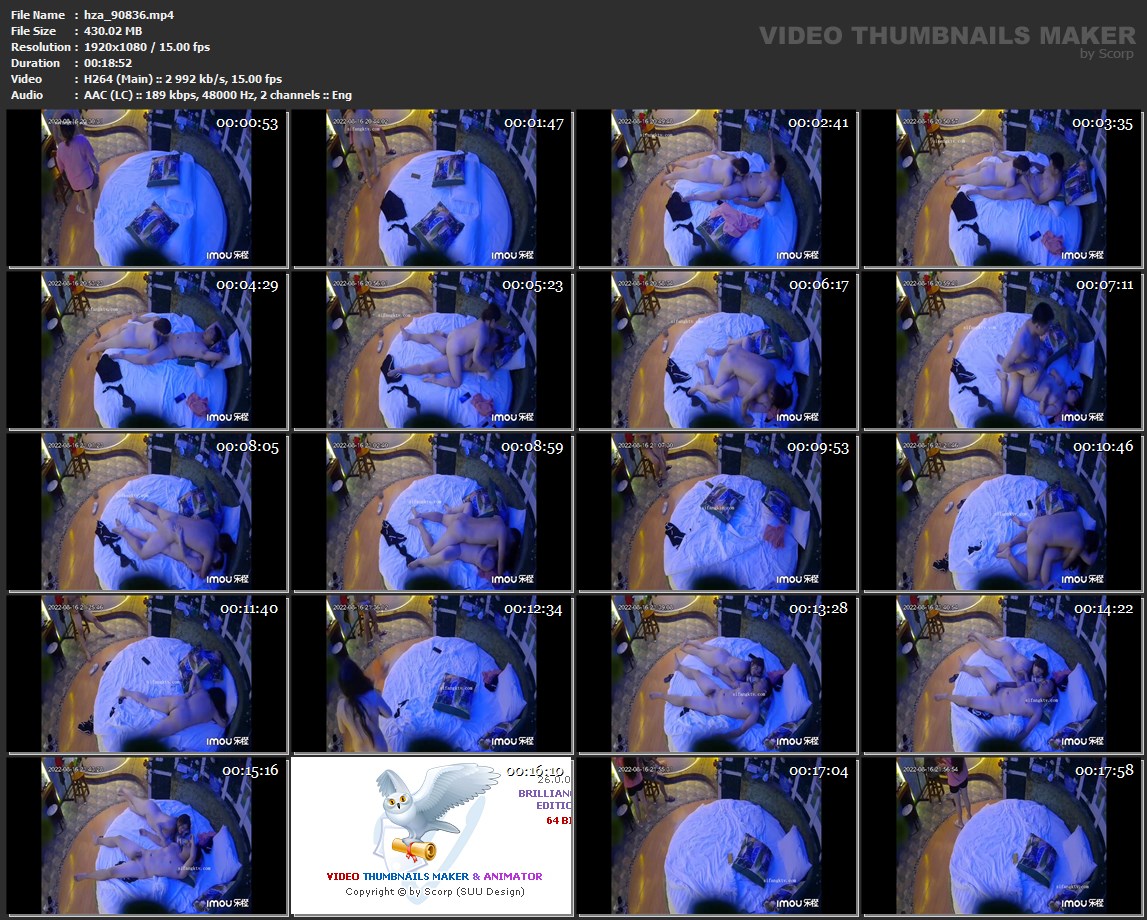This screenshot has height=920, width=1147.
Task: Select the resolution value 1920x1080 / 15.00 fps
Action: pyautogui.click(x=146, y=47)
